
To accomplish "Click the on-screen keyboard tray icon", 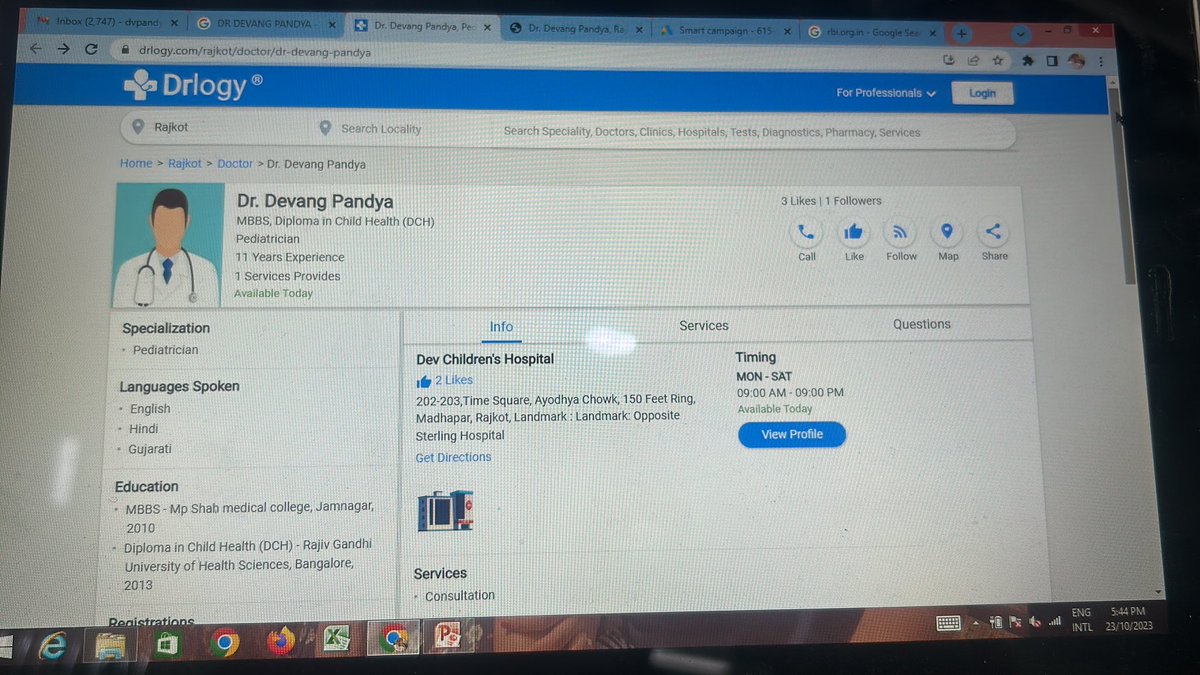I will coord(947,623).
